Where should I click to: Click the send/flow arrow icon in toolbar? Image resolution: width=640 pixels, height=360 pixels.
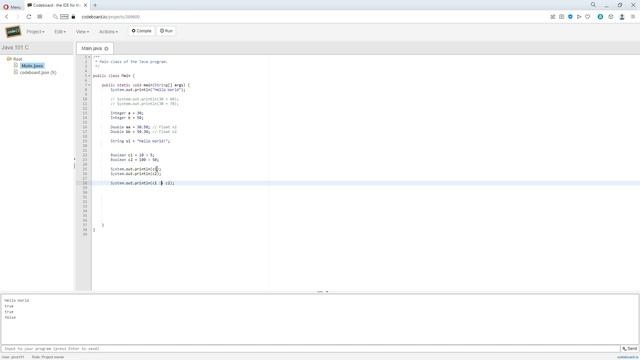(579, 17)
